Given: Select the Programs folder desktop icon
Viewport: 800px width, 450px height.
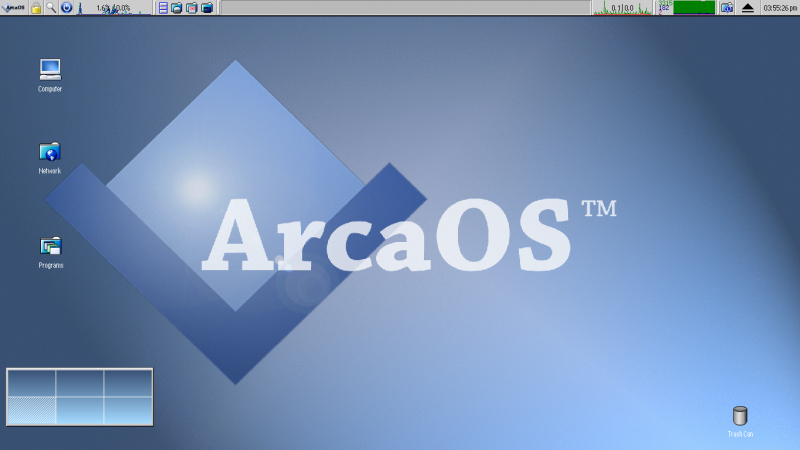Looking at the screenshot, I should click(50, 246).
